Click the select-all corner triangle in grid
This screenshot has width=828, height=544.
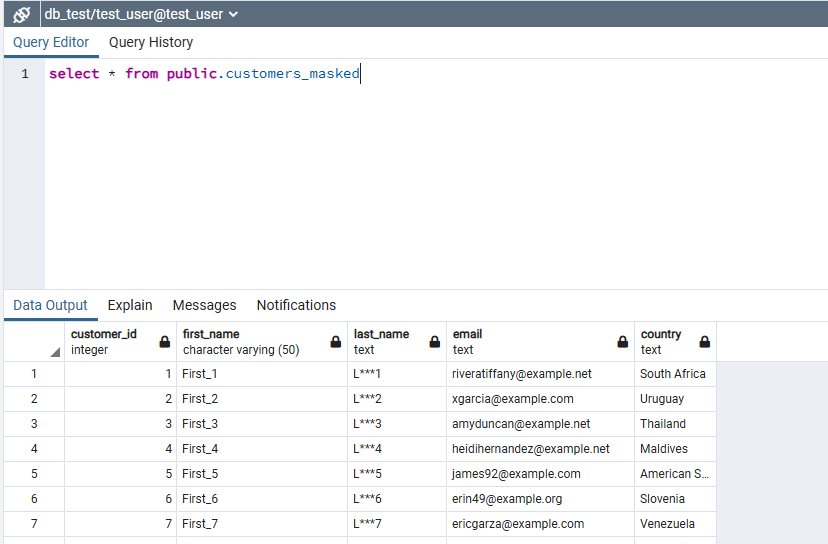(55, 352)
